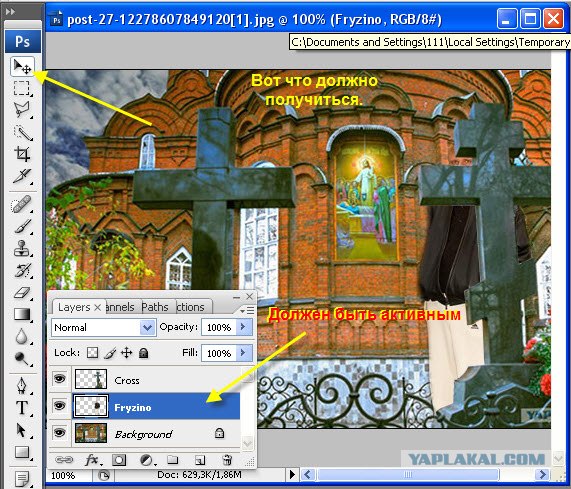
Task: Toggle visibility of Fryzino layer
Action: tap(59, 405)
